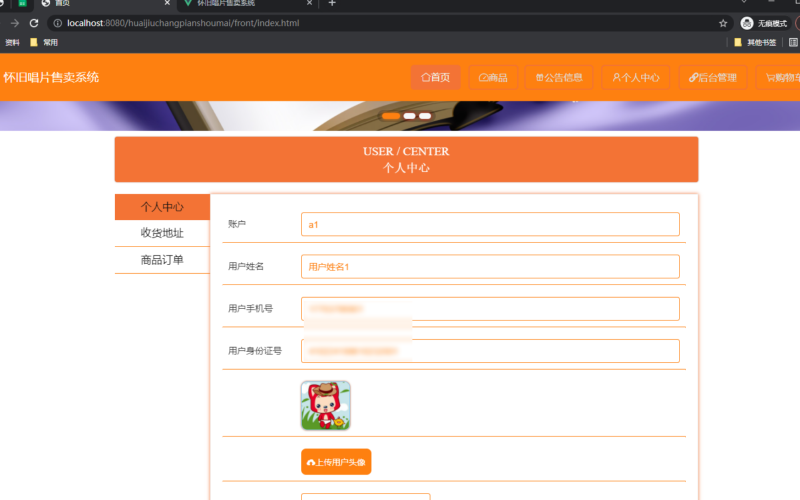
Task: Click the 用户手机号 input field
Action: [x=490, y=309]
